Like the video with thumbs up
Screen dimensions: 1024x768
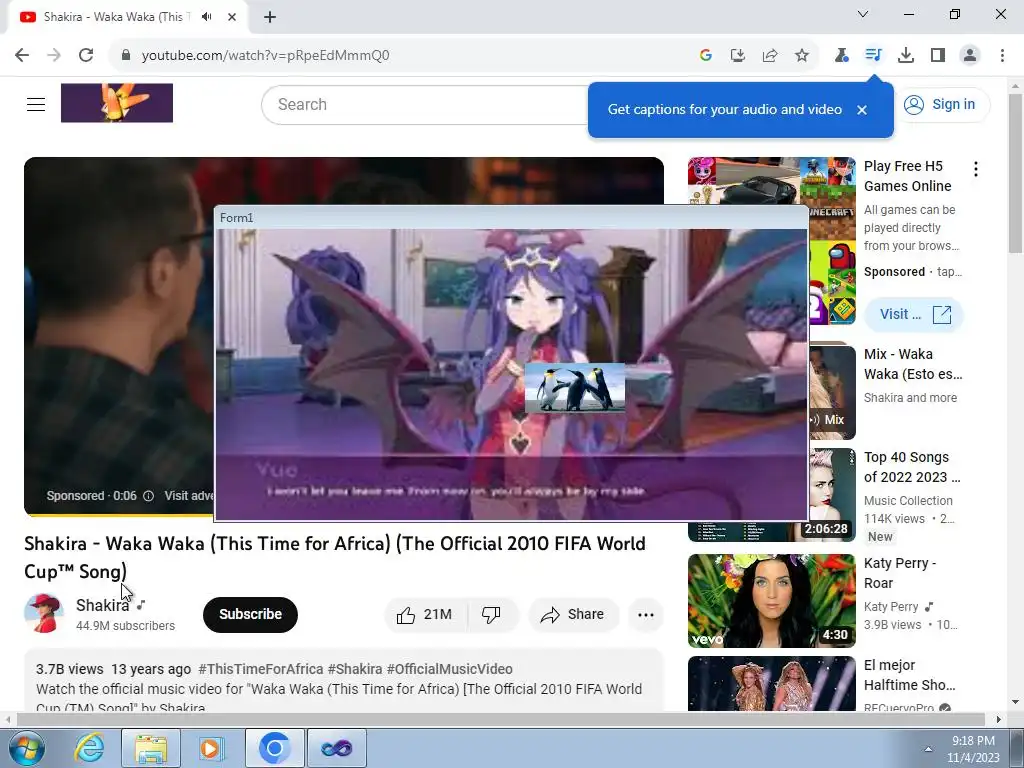coord(425,615)
